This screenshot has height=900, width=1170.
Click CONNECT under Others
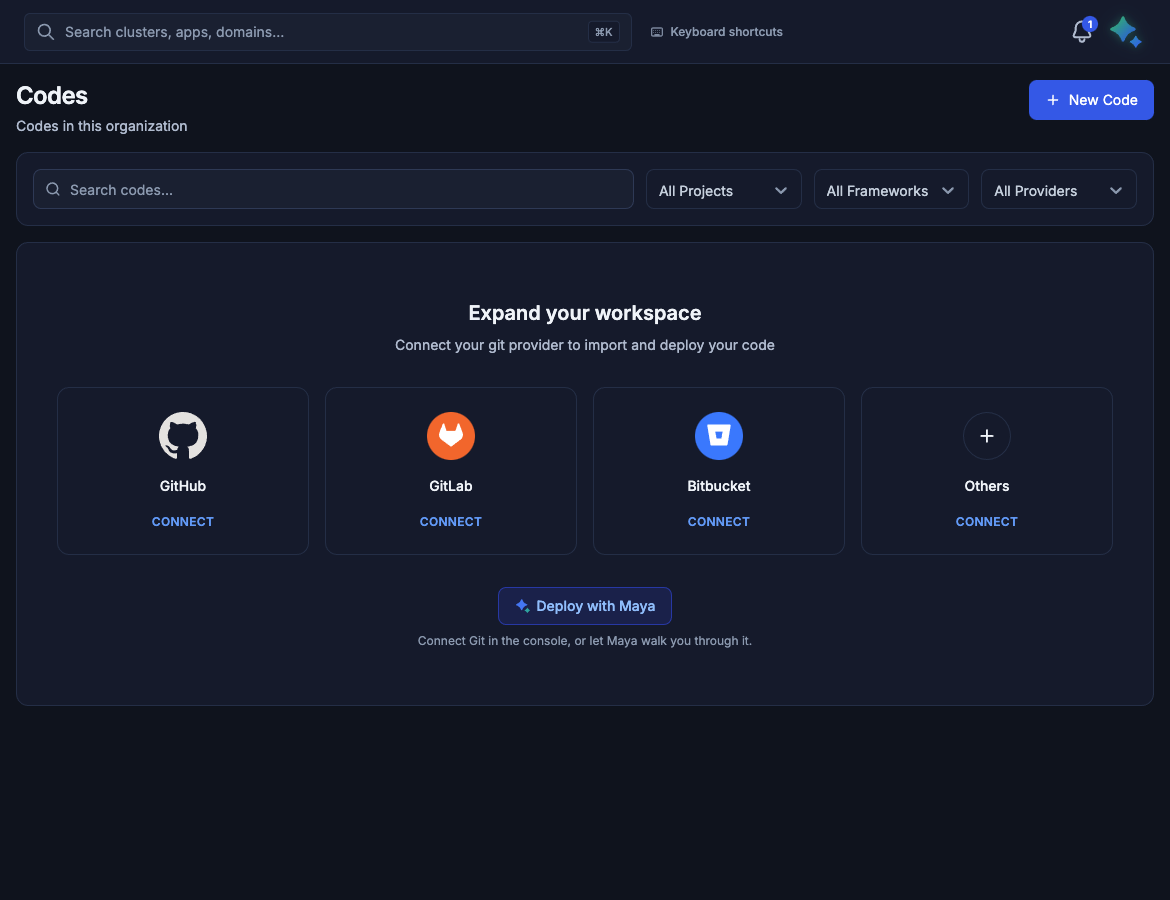coord(986,522)
